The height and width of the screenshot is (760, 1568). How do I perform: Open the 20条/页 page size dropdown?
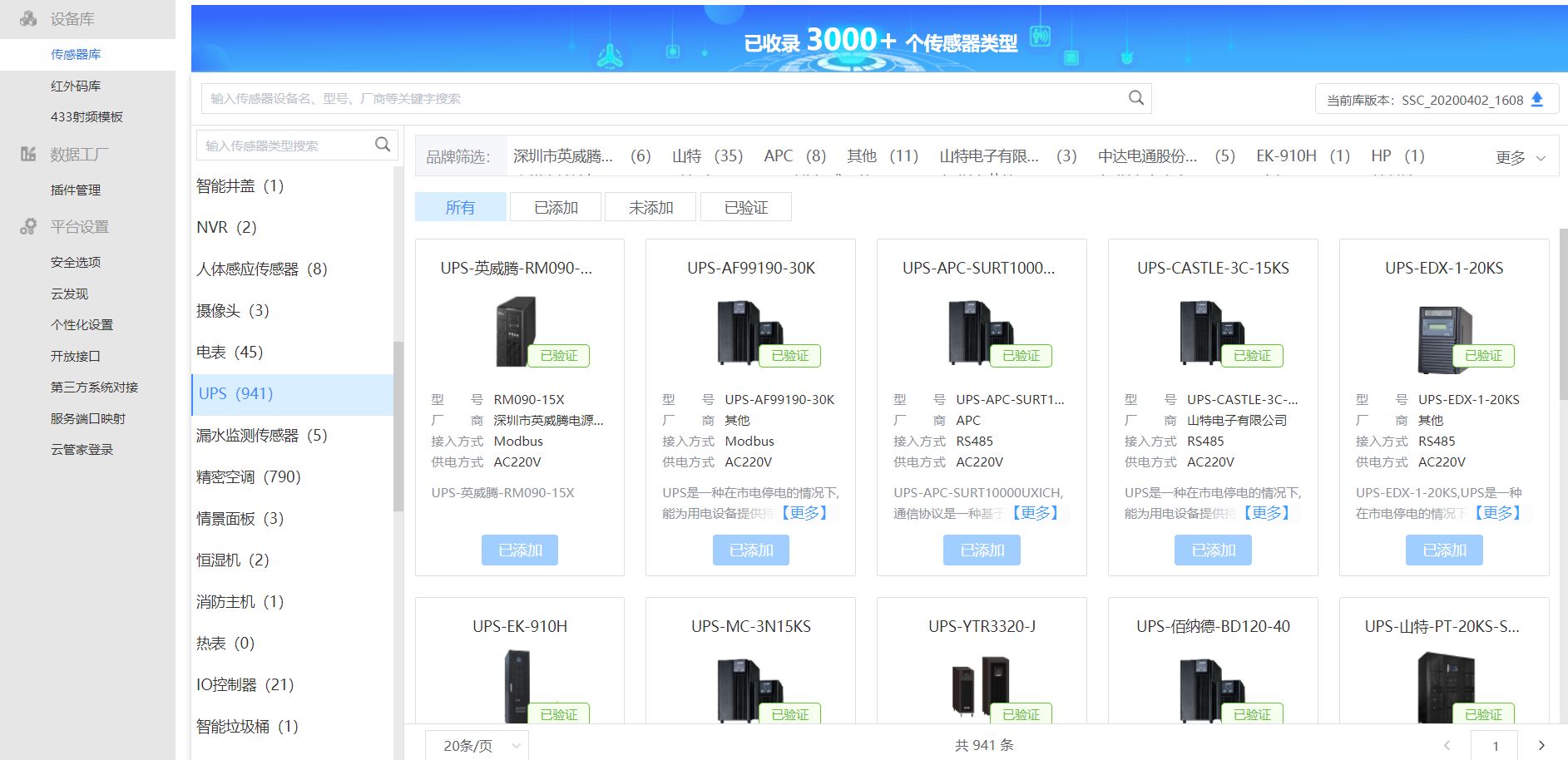click(x=477, y=746)
